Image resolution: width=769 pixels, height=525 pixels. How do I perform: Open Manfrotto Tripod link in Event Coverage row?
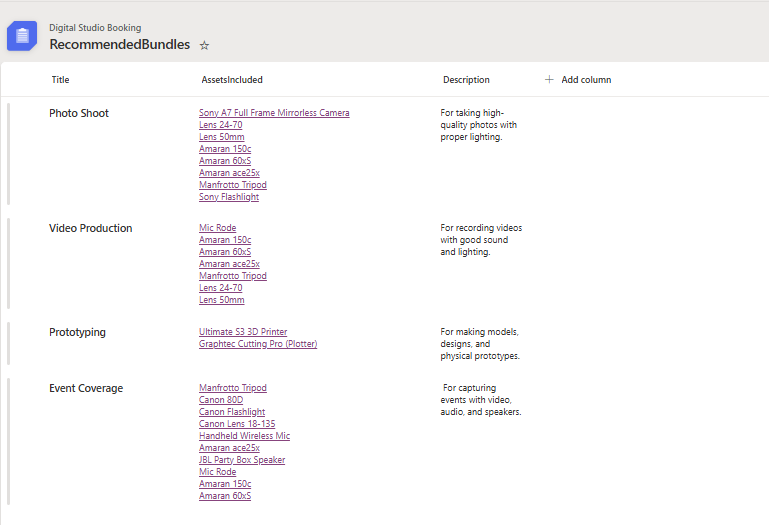[233, 388]
